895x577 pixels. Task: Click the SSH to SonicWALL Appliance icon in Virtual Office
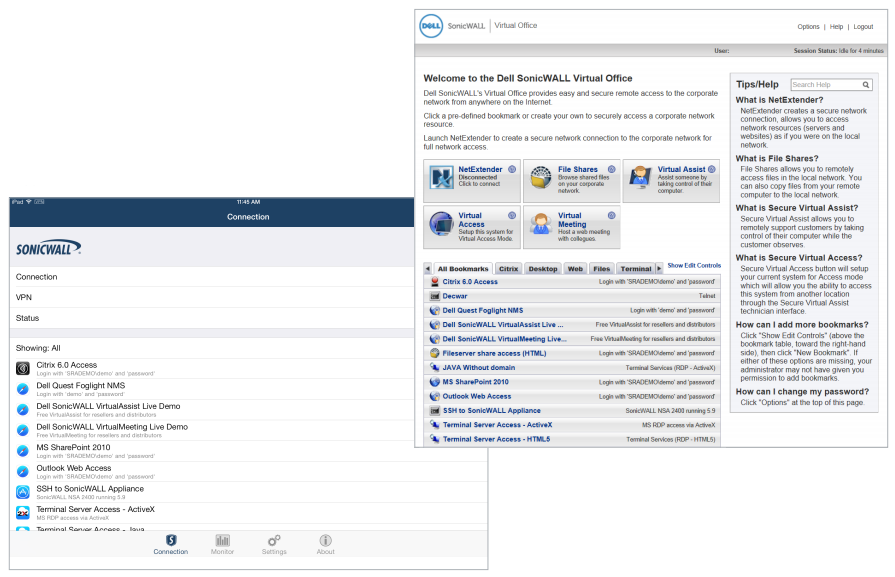pos(435,410)
